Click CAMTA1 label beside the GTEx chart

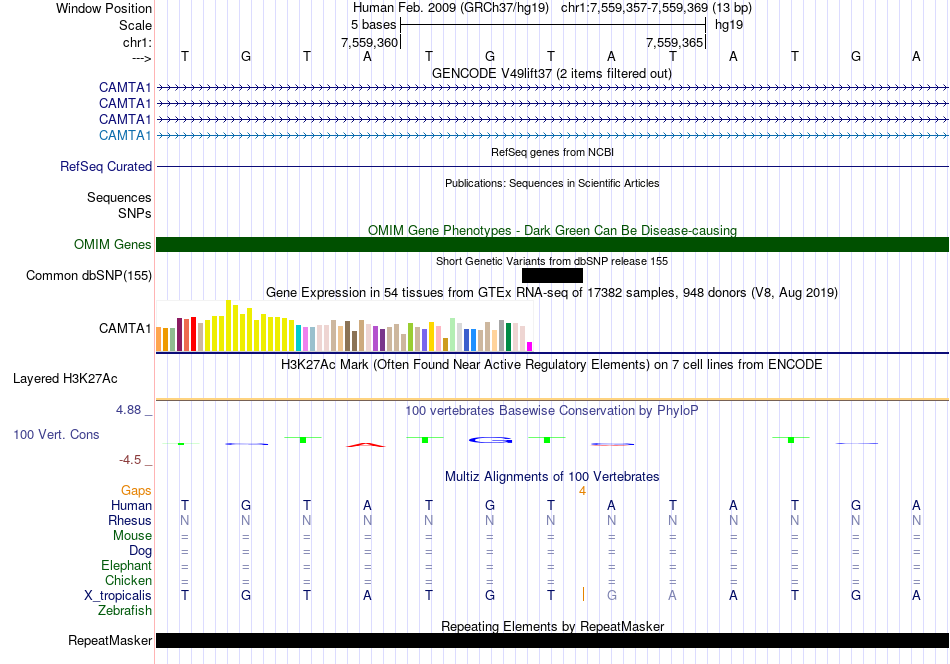(x=125, y=328)
